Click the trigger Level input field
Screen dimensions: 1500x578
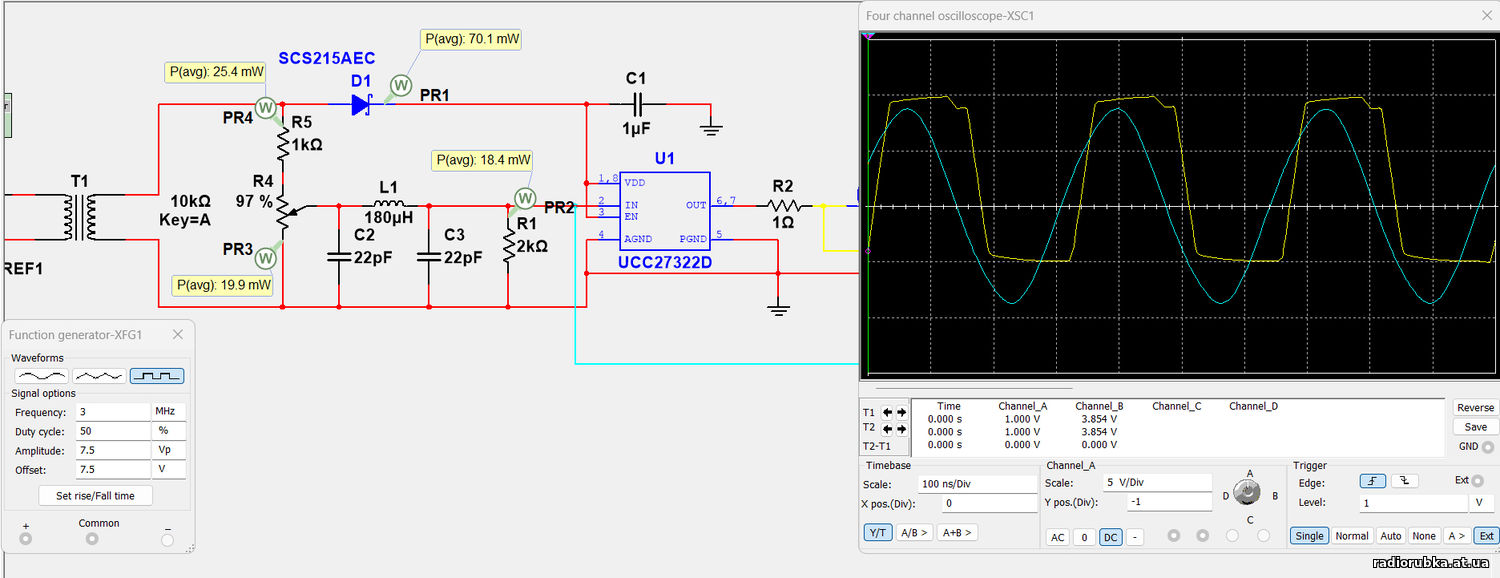click(1414, 503)
